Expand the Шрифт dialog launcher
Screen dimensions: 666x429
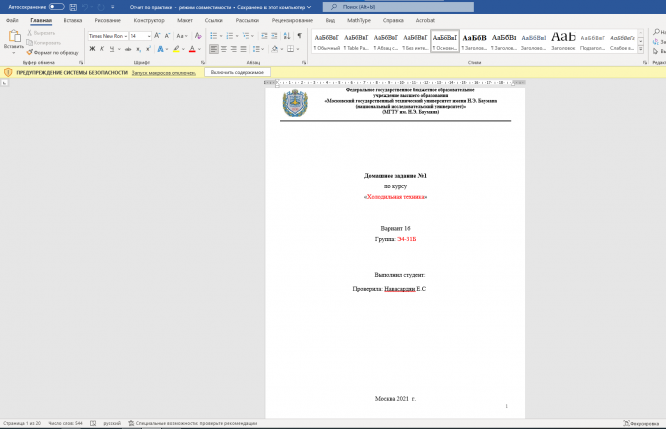click(x=203, y=62)
